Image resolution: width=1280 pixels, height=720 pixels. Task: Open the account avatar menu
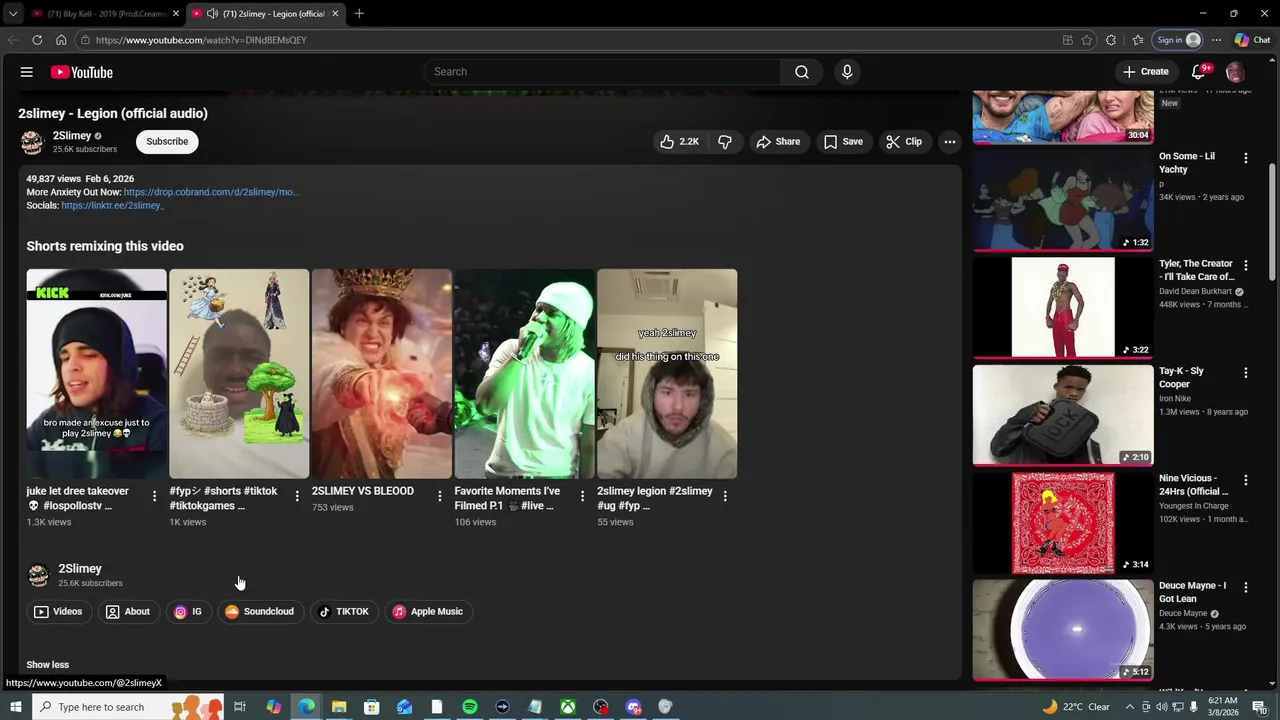point(1235,72)
